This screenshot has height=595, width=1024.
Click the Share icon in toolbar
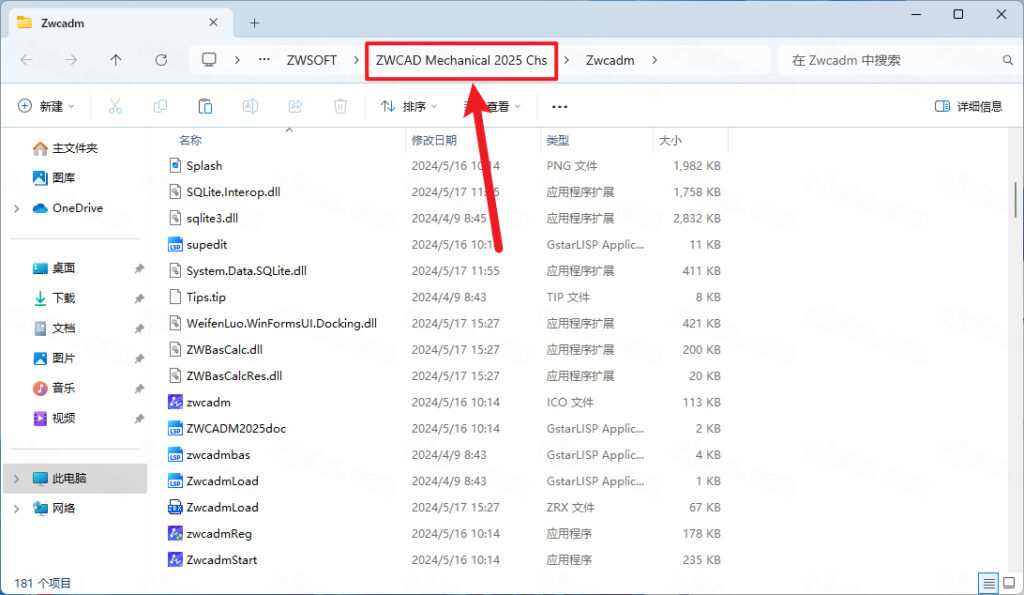click(x=295, y=106)
